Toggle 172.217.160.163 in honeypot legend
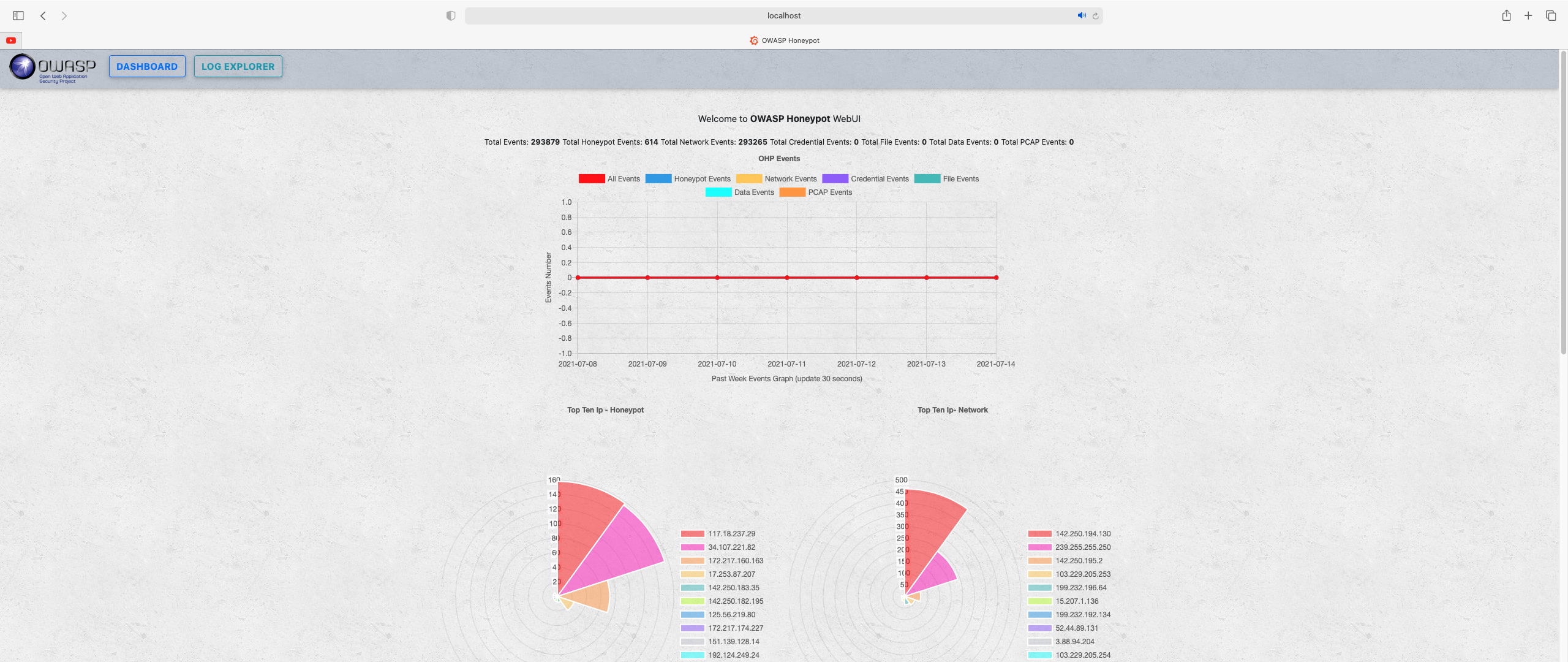Viewport: 1568px width, 662px height. (693, 561)
